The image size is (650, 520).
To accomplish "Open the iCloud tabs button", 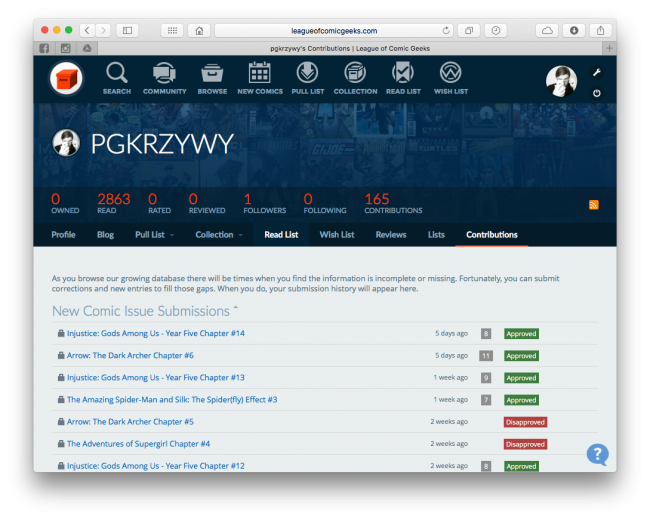I will tap(547, 31).
